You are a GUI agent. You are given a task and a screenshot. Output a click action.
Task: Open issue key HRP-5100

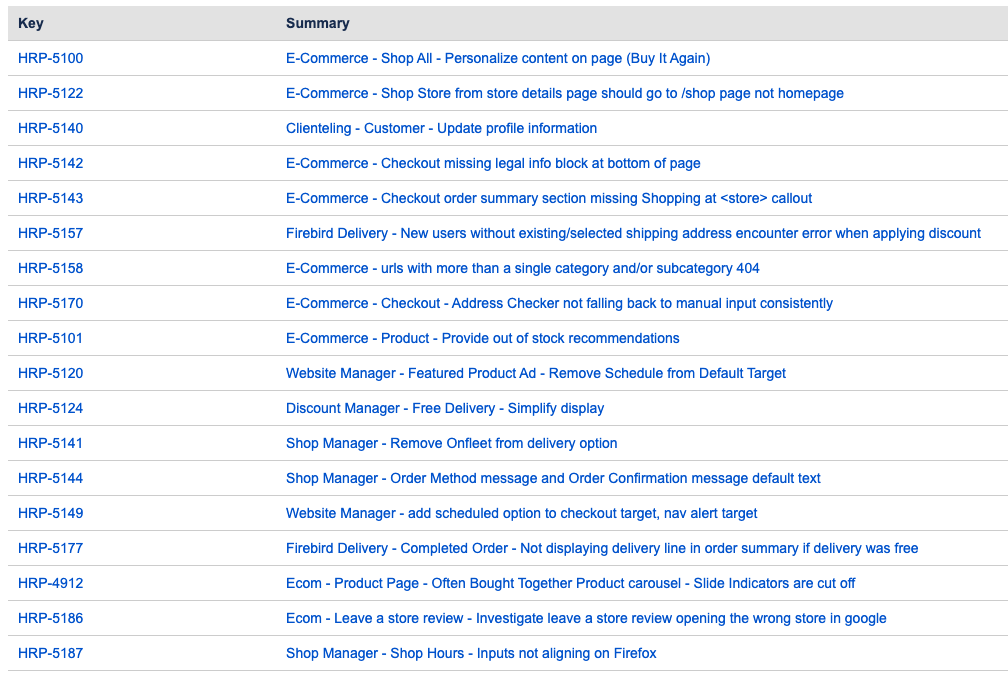50,58
